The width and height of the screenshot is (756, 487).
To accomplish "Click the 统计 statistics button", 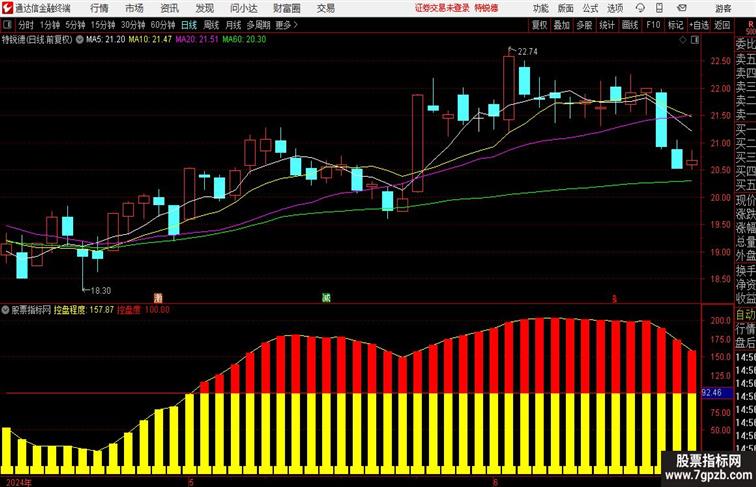I will coord(607,25).
